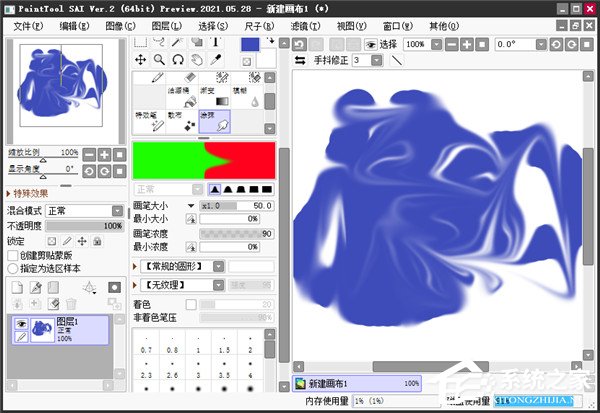Select the Rotate view tool

[x=178, y=59]
